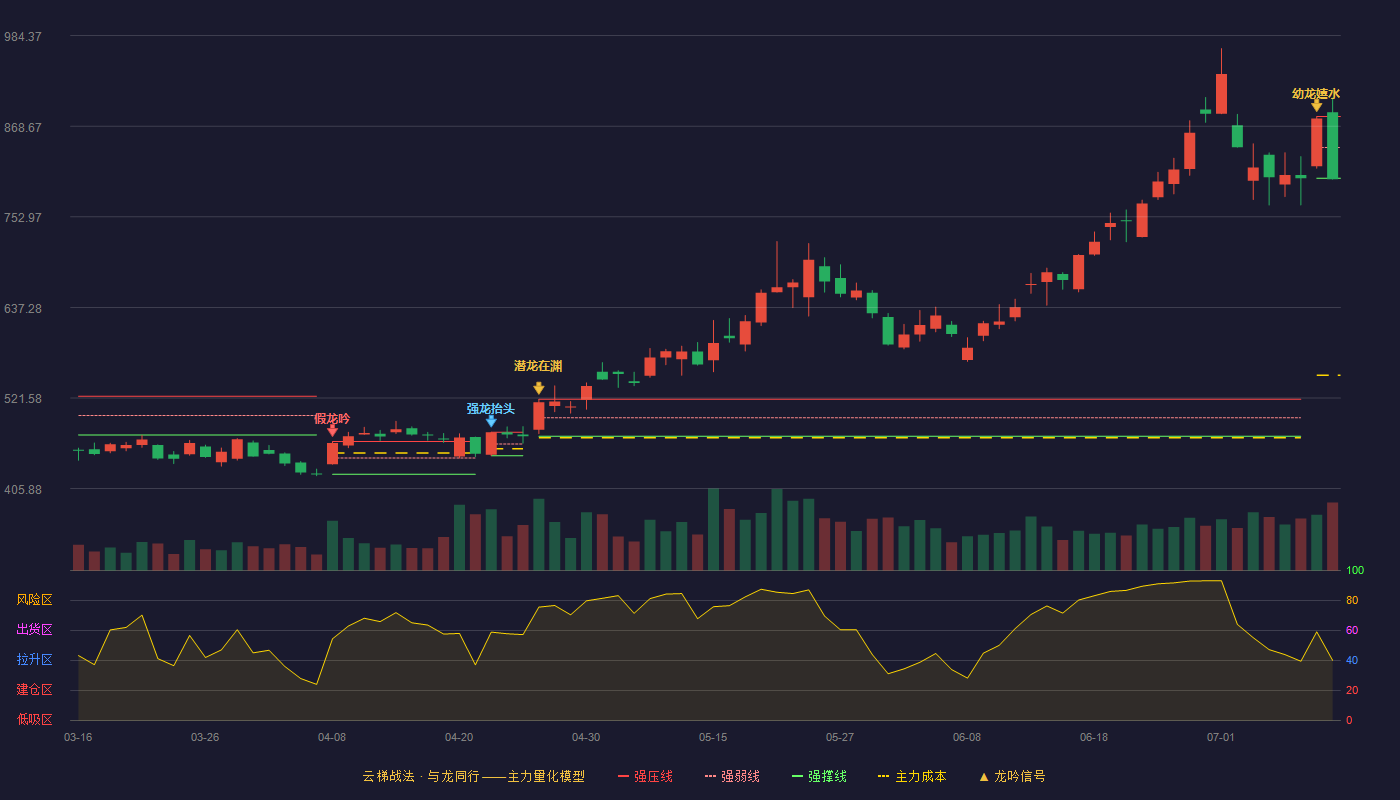This screenshot has width=1400, height=800.
Task: Toggle the 强压线 legend series
Action: (645, 776)
